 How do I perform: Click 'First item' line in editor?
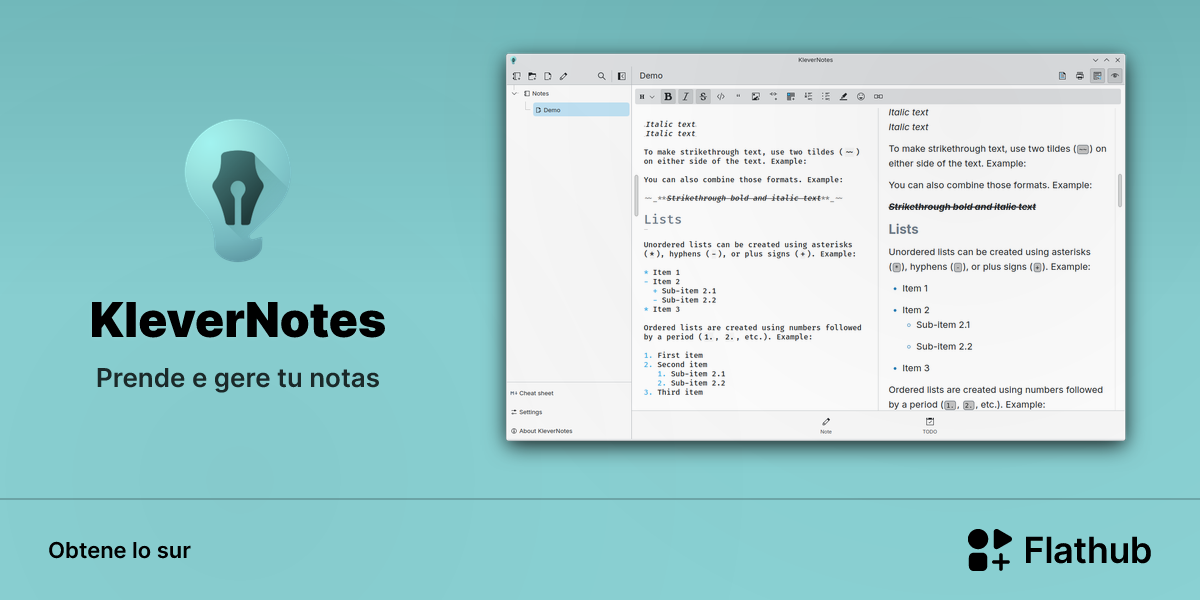tap(674, 355)
